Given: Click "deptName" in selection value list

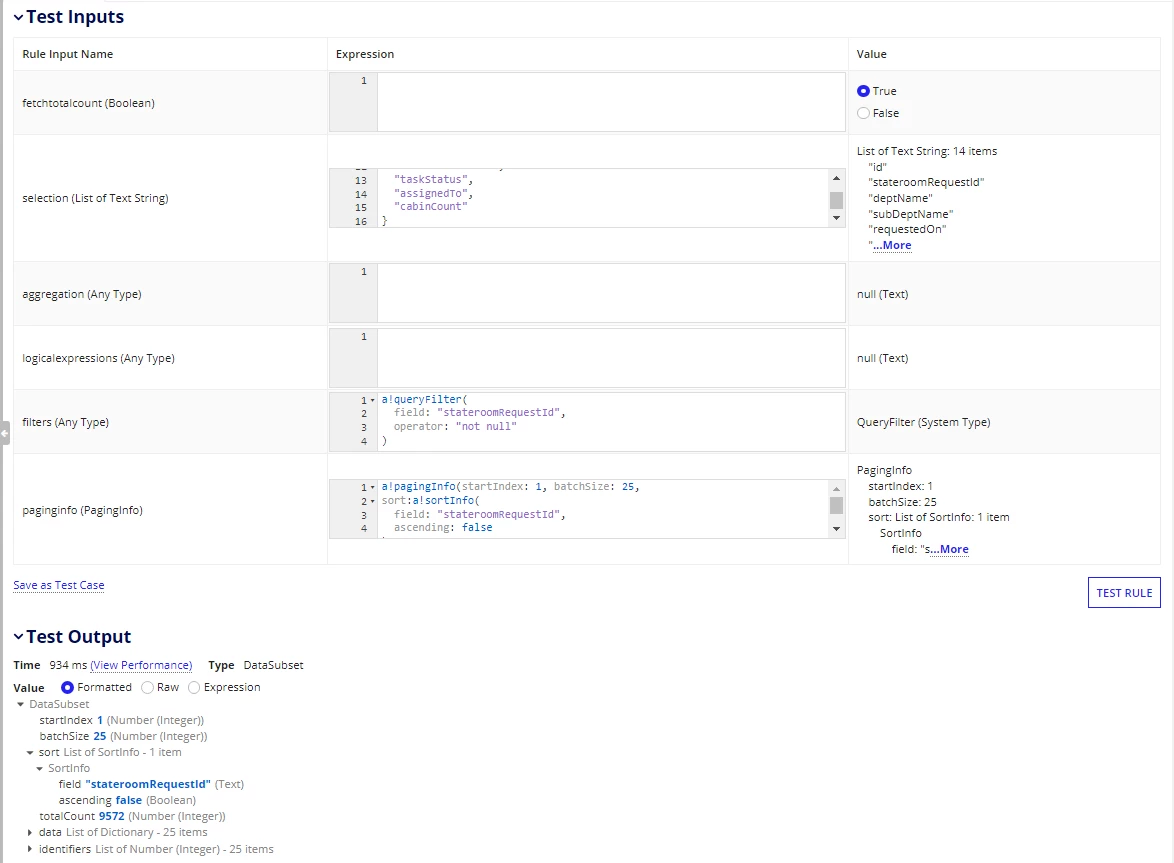Looking at the screenshot, I should click(901, 198).
